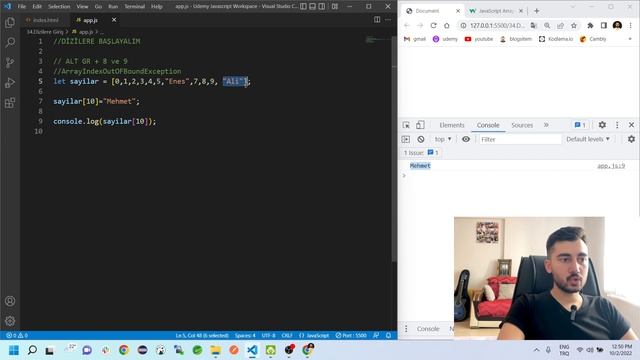Screen dimensions: 640x360
Task: Open the Run and Debug view
Action: pyautogui.click(x=10, y=82)
